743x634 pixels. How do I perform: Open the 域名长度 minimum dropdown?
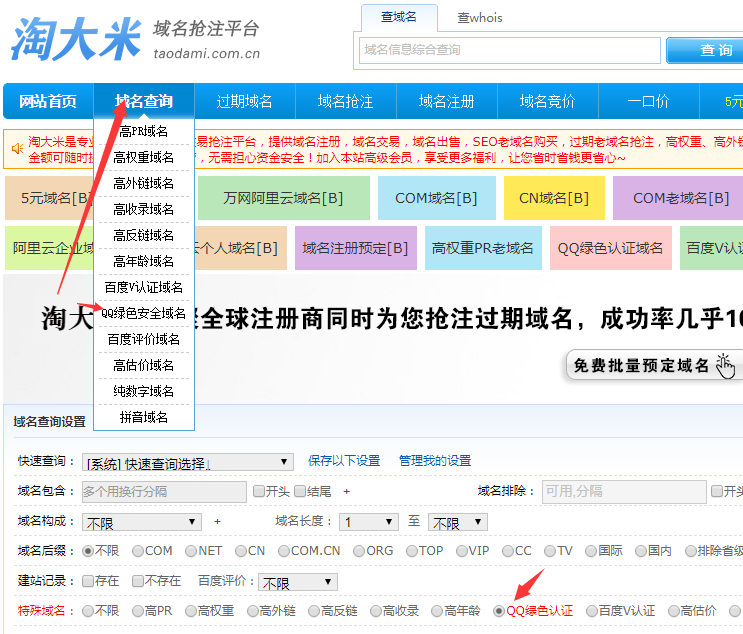(x=369, y=522)
